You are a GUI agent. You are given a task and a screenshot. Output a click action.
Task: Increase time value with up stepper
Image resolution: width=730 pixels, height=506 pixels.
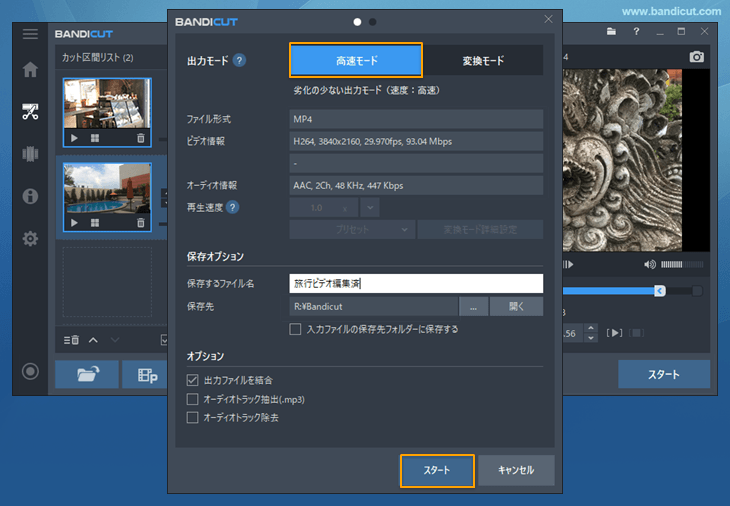point(591,328)
